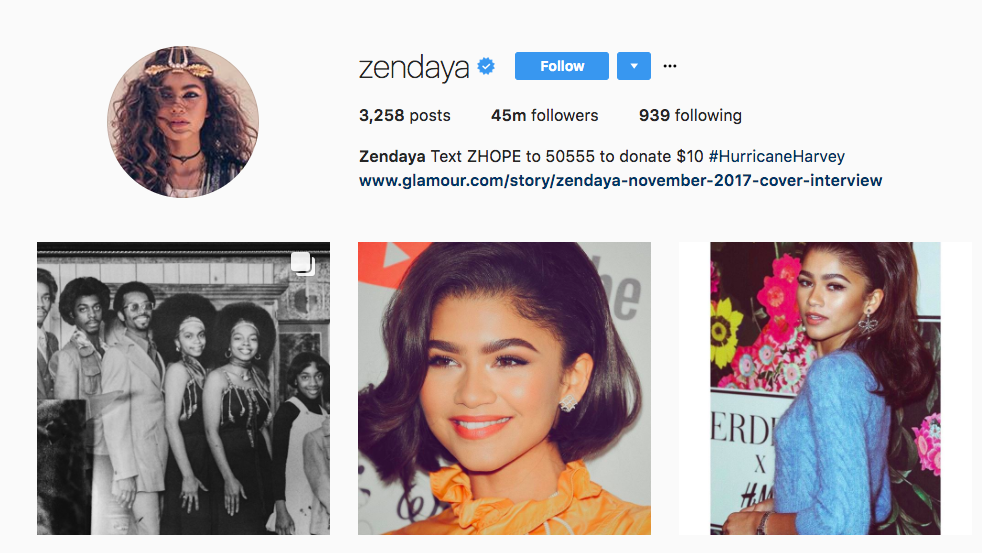982x553 pixels.
Task: Click the zendaya username heading
Action: 414,67
